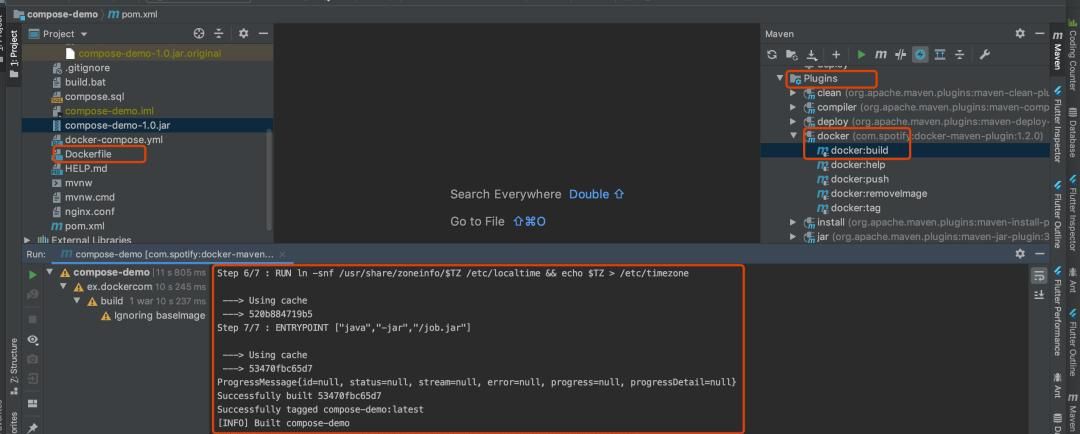Stop the running process

32,319
